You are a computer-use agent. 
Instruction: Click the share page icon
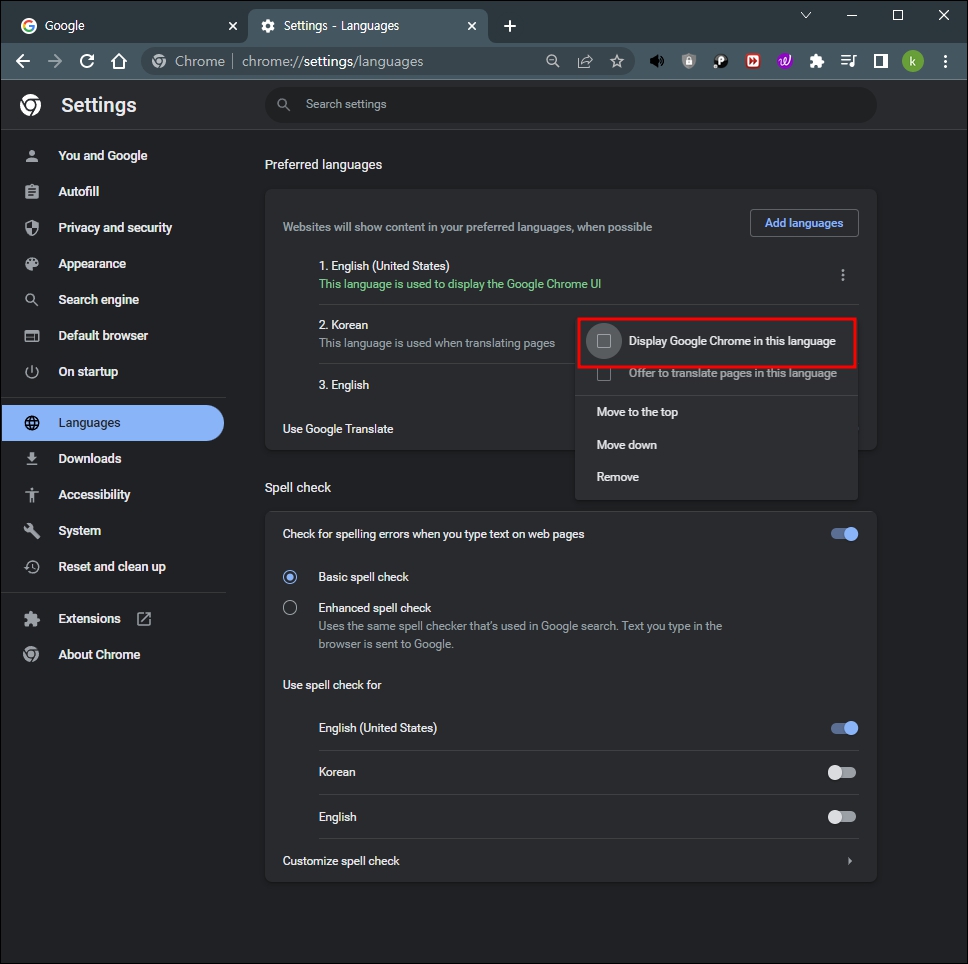coord(585,61)
